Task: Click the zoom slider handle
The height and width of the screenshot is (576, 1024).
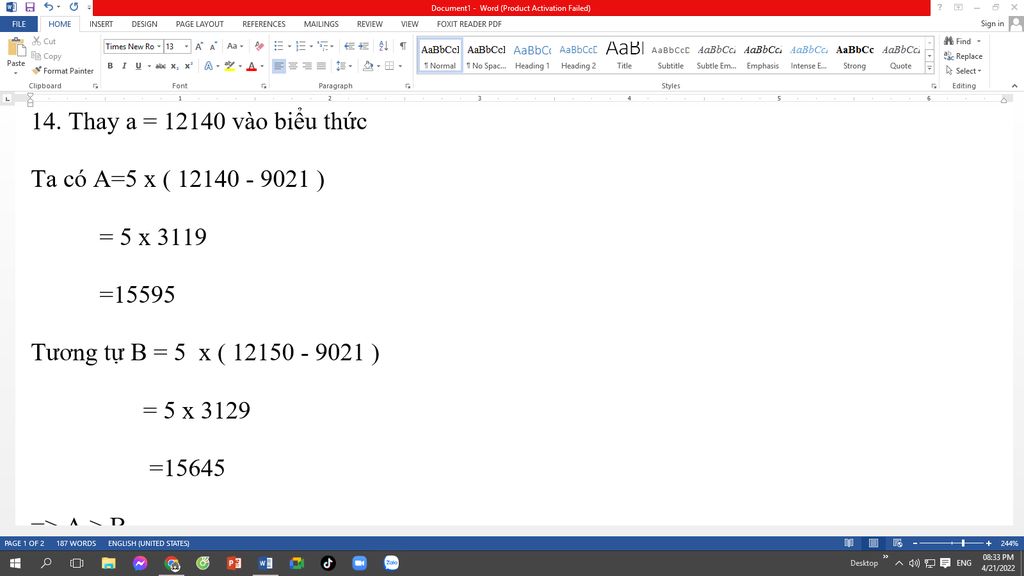Action: [x=963, y=543]
